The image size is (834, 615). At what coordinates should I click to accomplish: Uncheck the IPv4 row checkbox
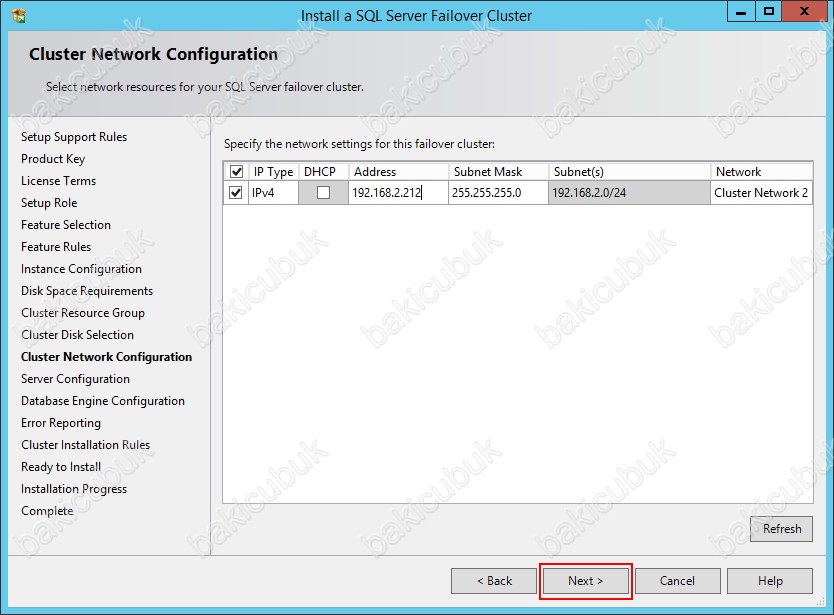click(236, 193)
